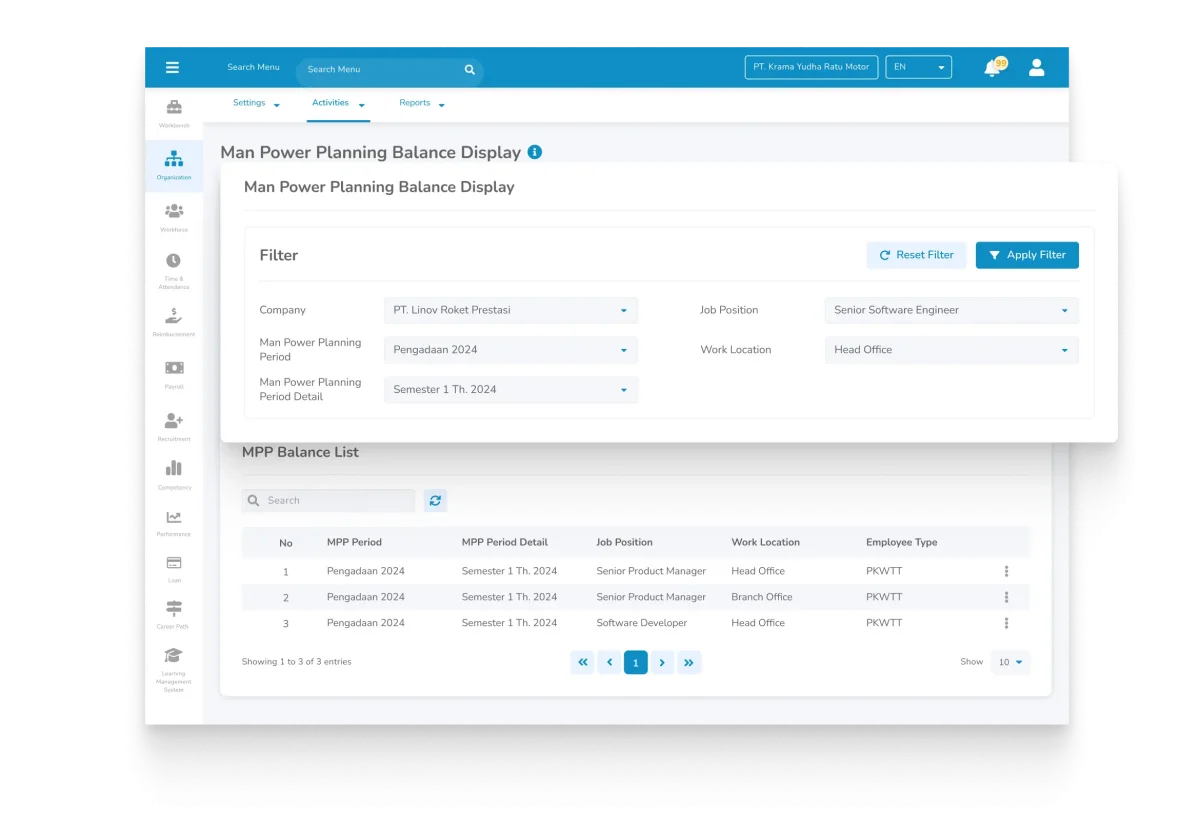
Task: Click the info icon beside page title
Action: pyautogui.click(x=535, y=152)
